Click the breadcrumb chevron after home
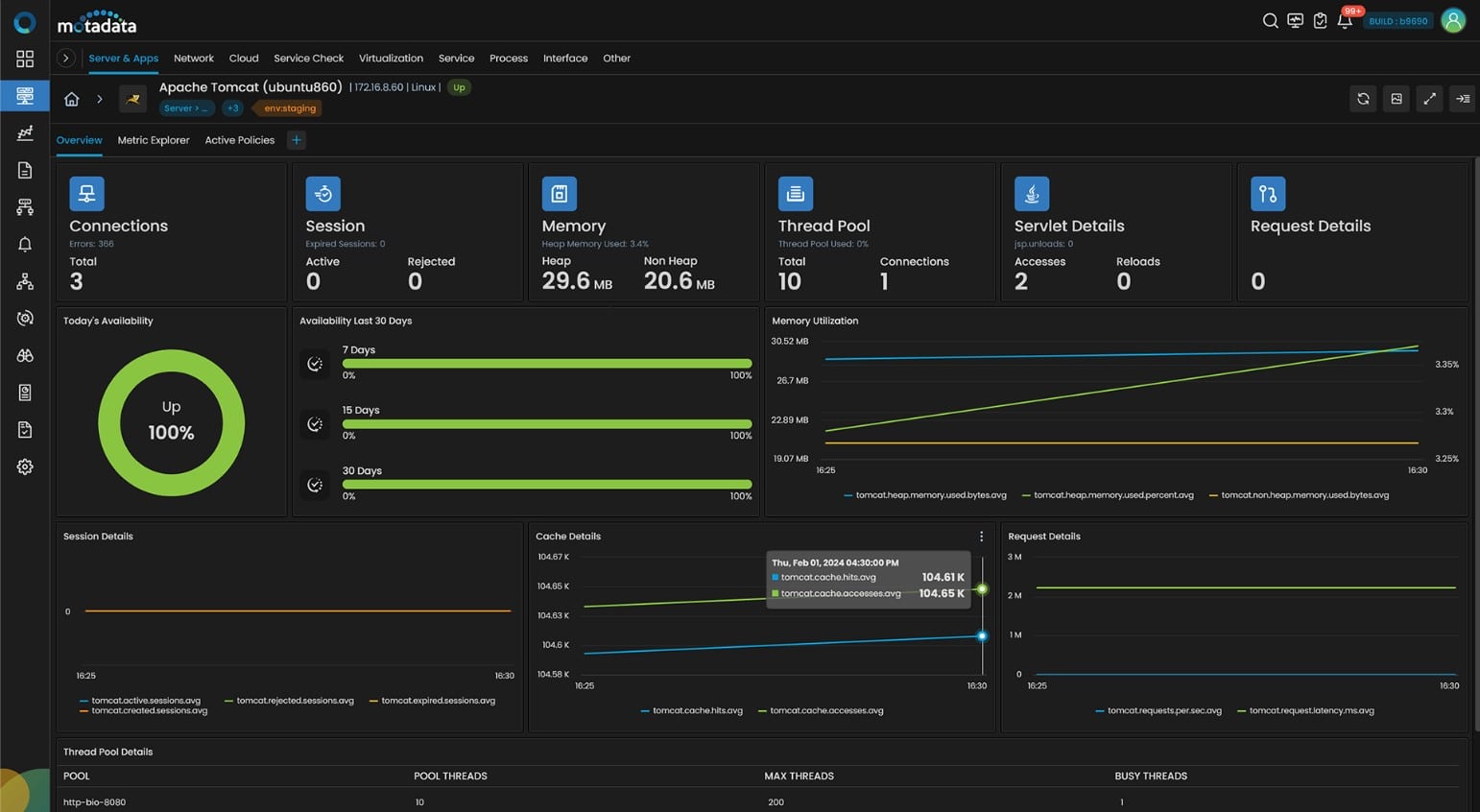 tap(99, 99)
